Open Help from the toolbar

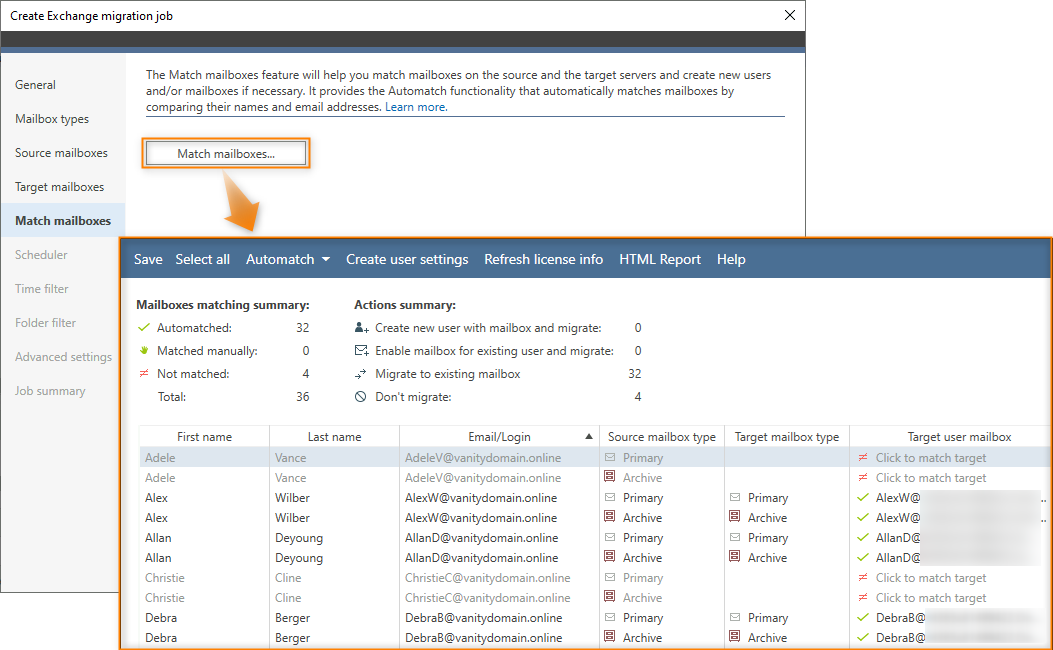pos(731,259)
